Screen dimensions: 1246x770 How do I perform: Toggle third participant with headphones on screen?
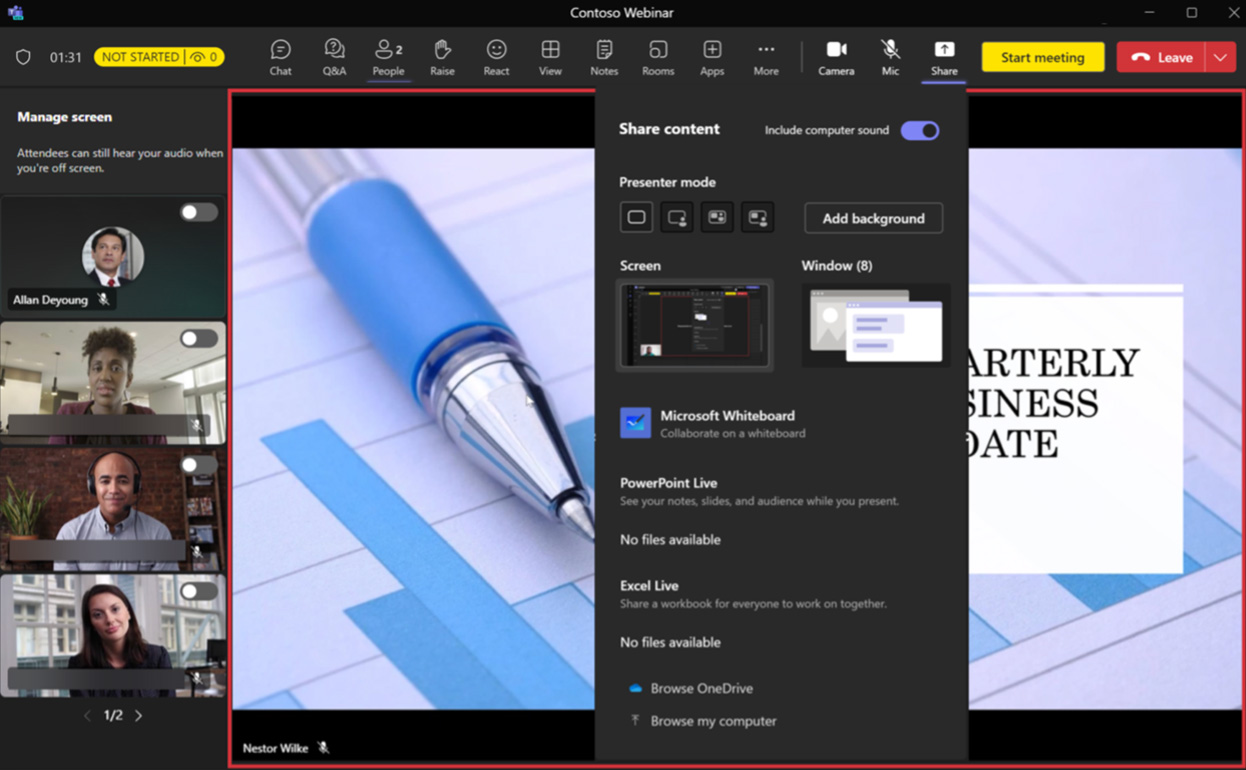click(199, 465)
